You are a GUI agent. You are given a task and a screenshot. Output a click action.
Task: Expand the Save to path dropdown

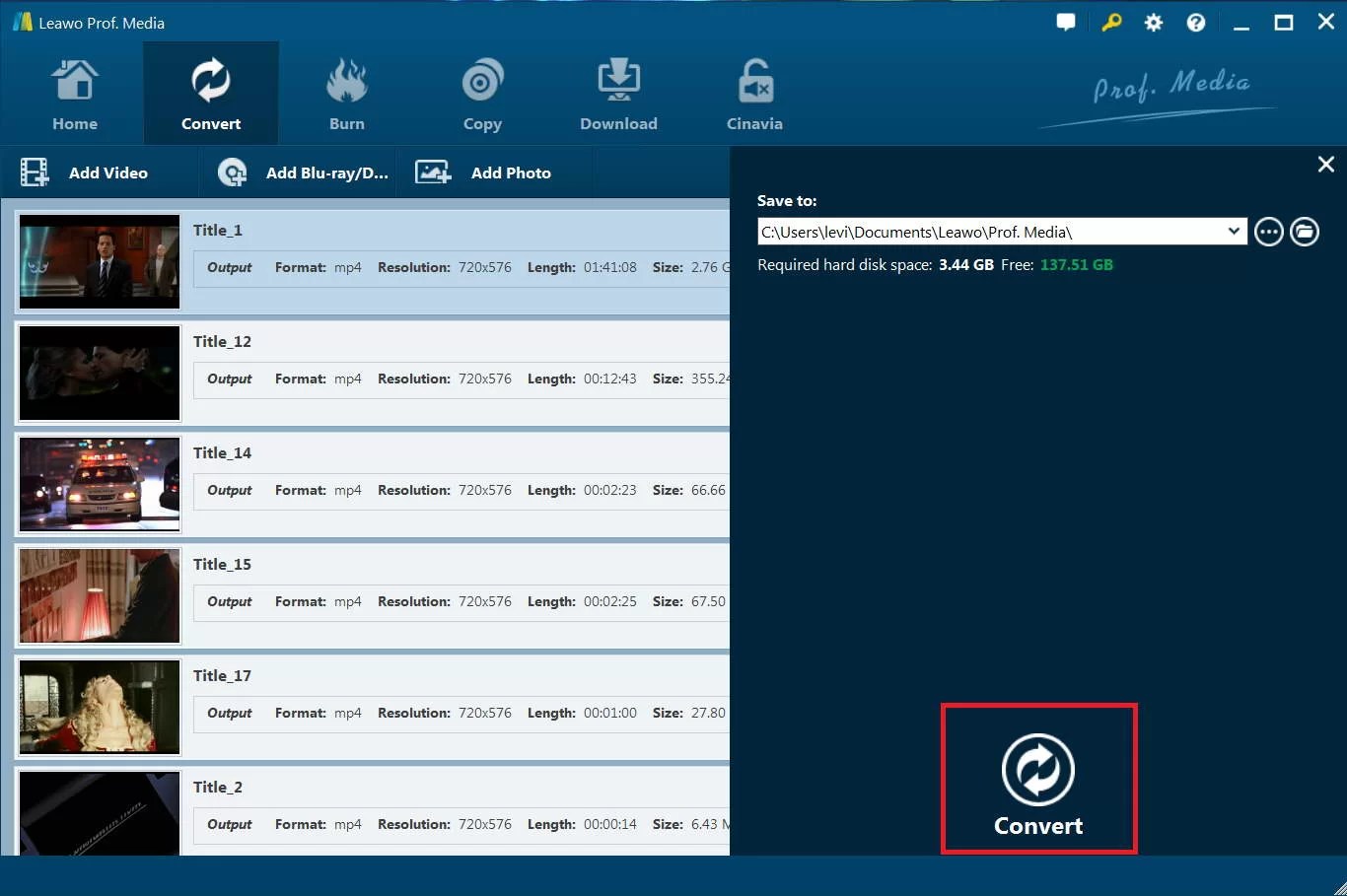(x=1234, y=232)
